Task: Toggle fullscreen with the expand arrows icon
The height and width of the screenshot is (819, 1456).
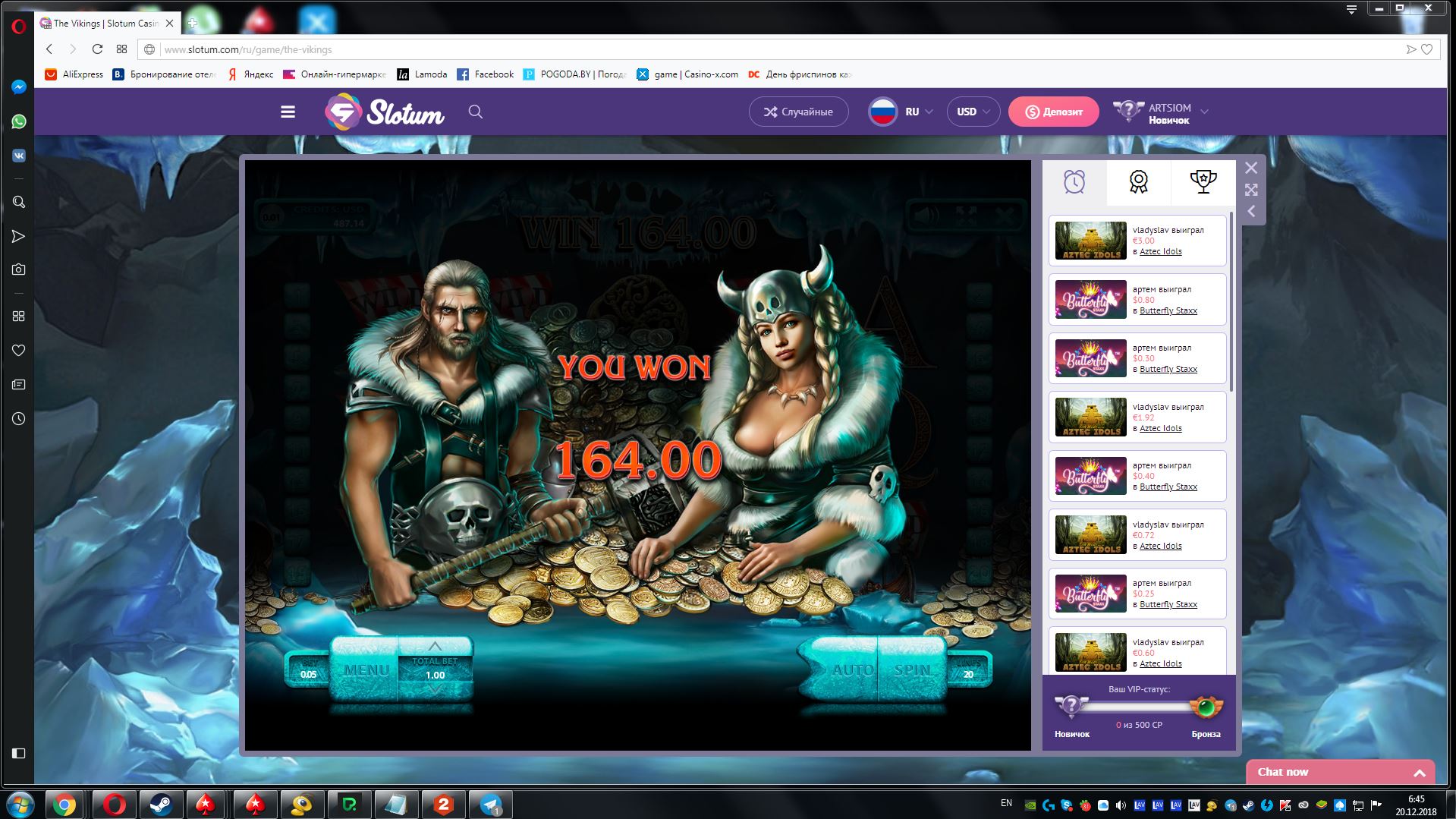Action: pos(1251,190)
